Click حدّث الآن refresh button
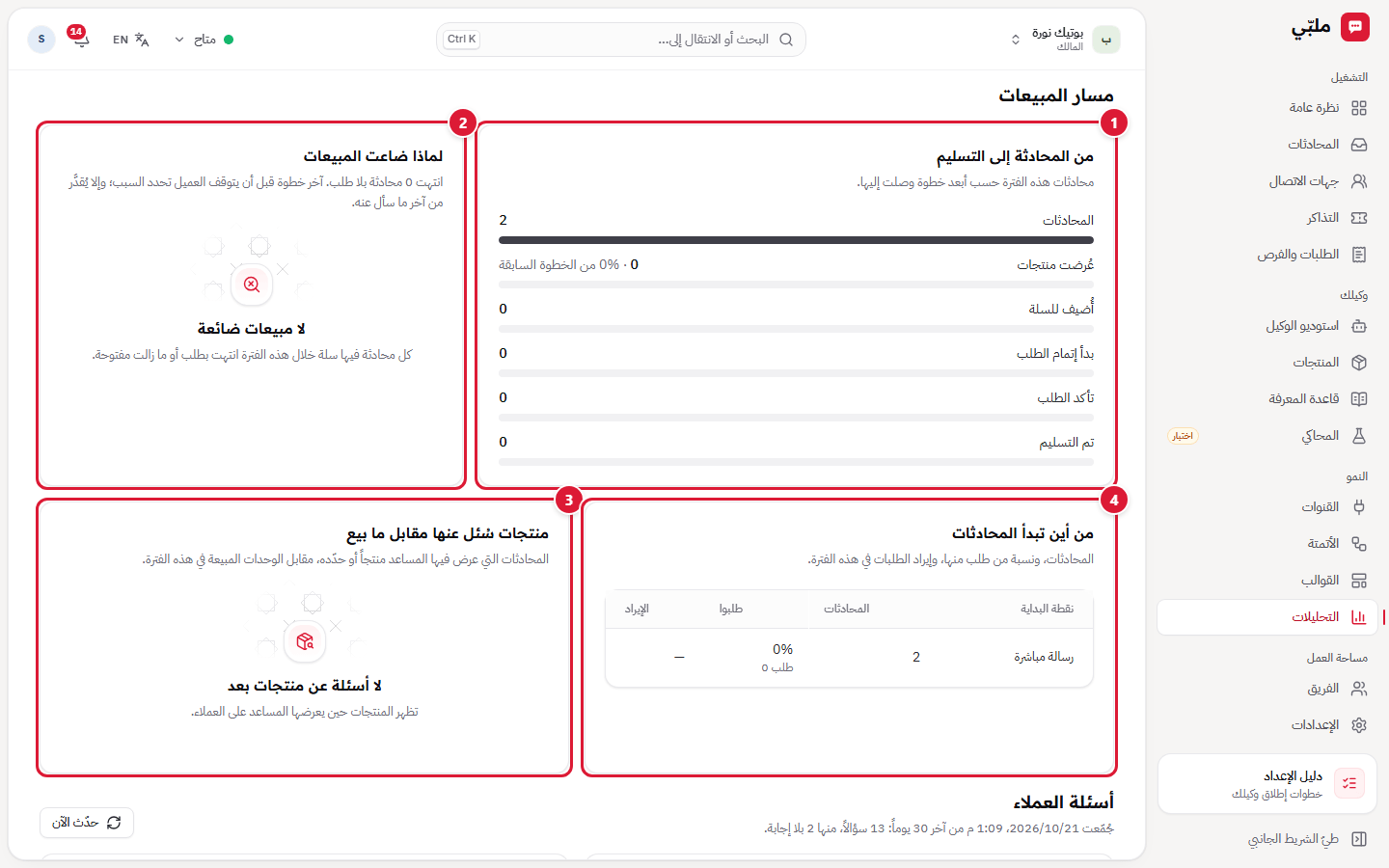 (87, 823)
